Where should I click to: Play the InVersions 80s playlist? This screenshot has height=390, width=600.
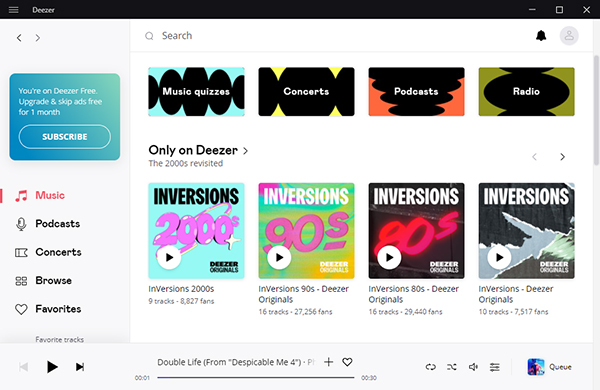point(389,258)
